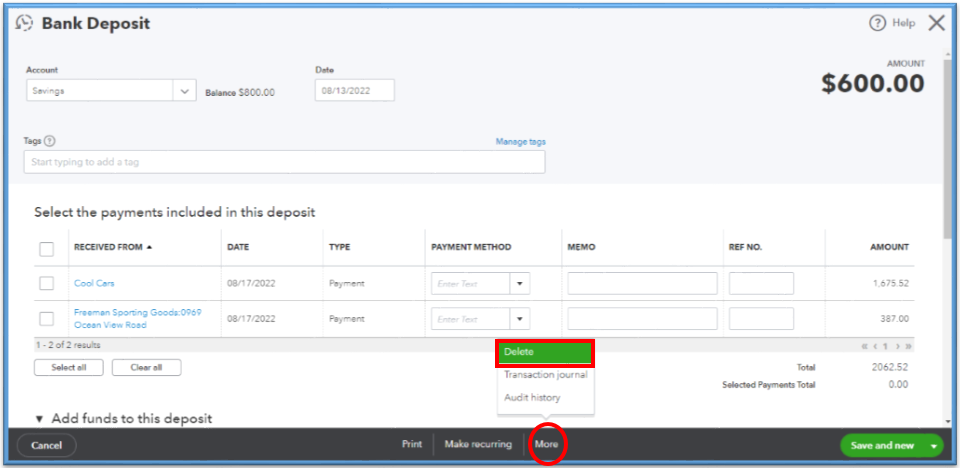960x468 pixels.
Task: Click the Type column header
Action: (x=339, y=247)
